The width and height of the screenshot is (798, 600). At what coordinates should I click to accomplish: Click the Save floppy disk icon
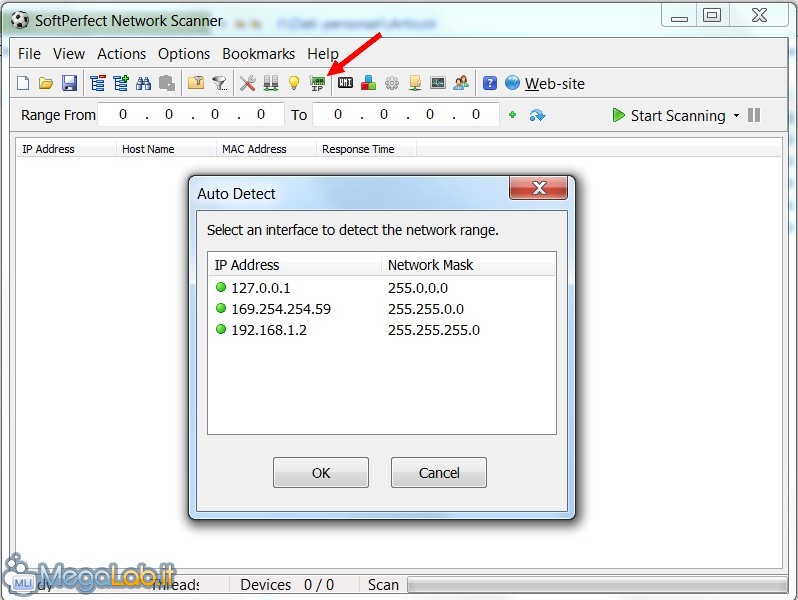point(69,83)
